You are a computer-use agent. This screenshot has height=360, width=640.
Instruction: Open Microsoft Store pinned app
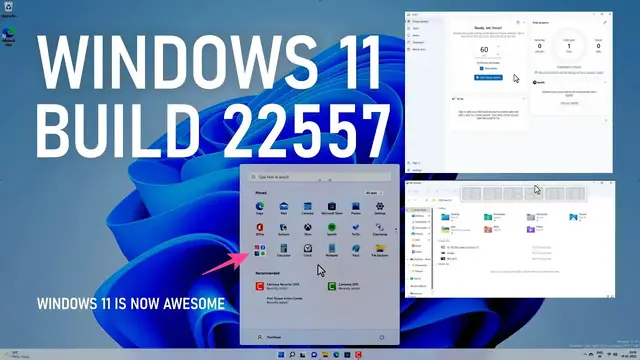pyautogui.click(x=331, y=208)
